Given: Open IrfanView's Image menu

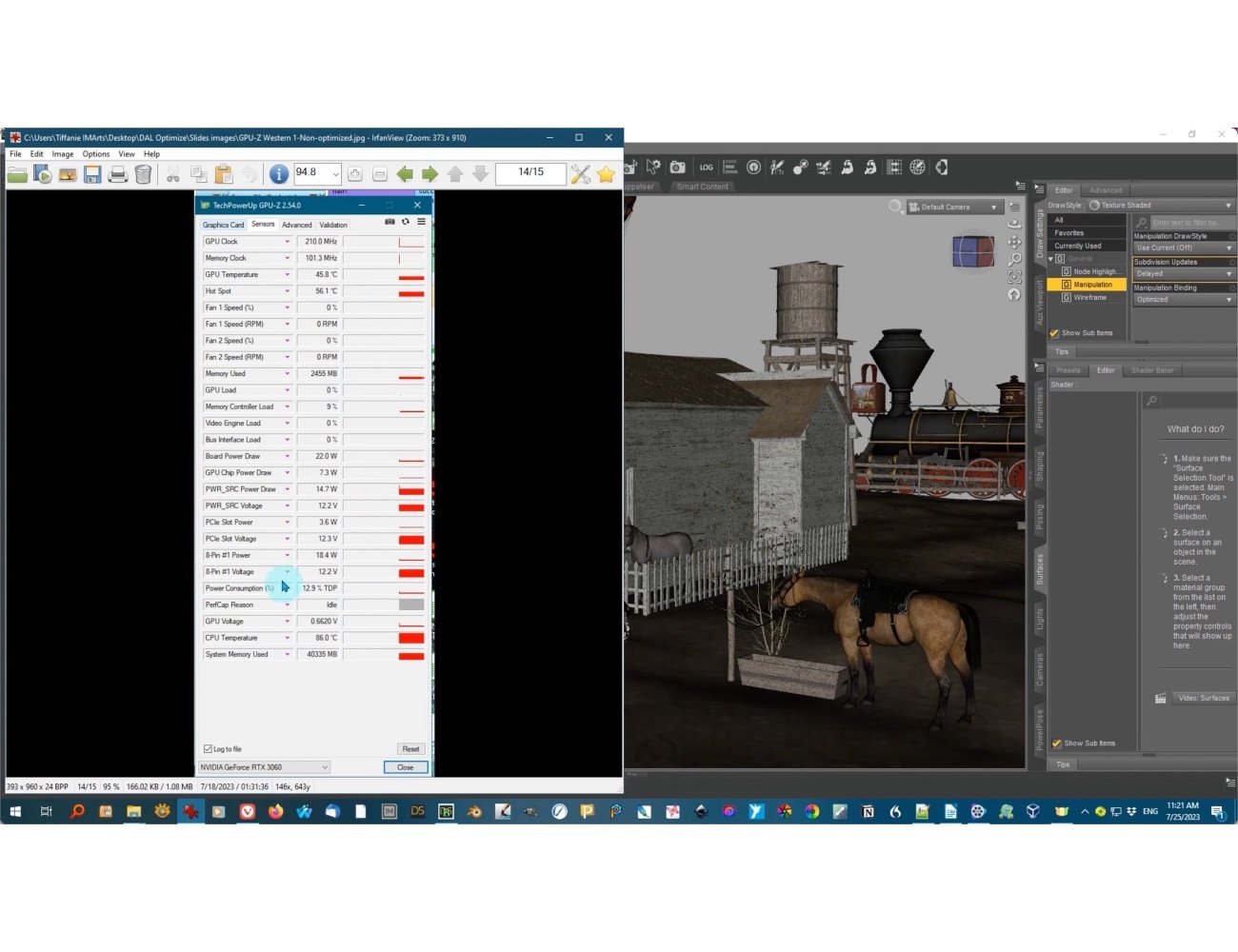Looking at the screenshot, I should coord(62,153).
